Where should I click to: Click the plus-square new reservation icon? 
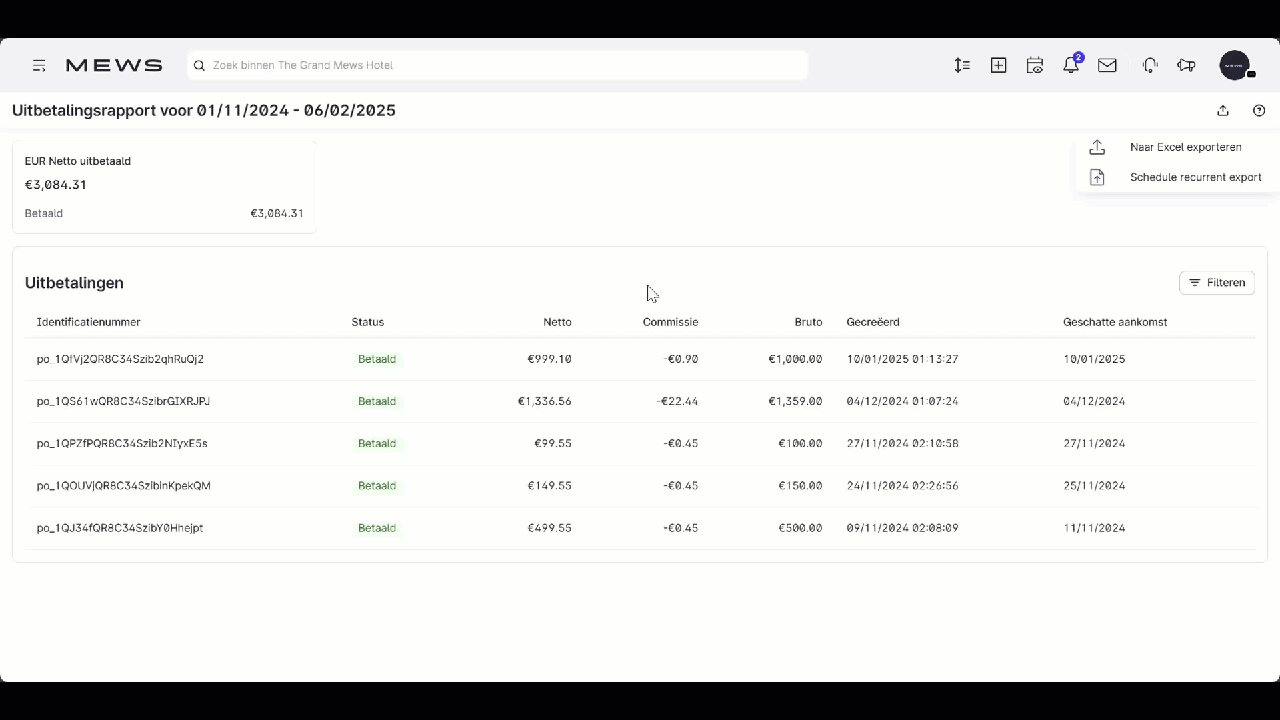(x=998, y=65)
